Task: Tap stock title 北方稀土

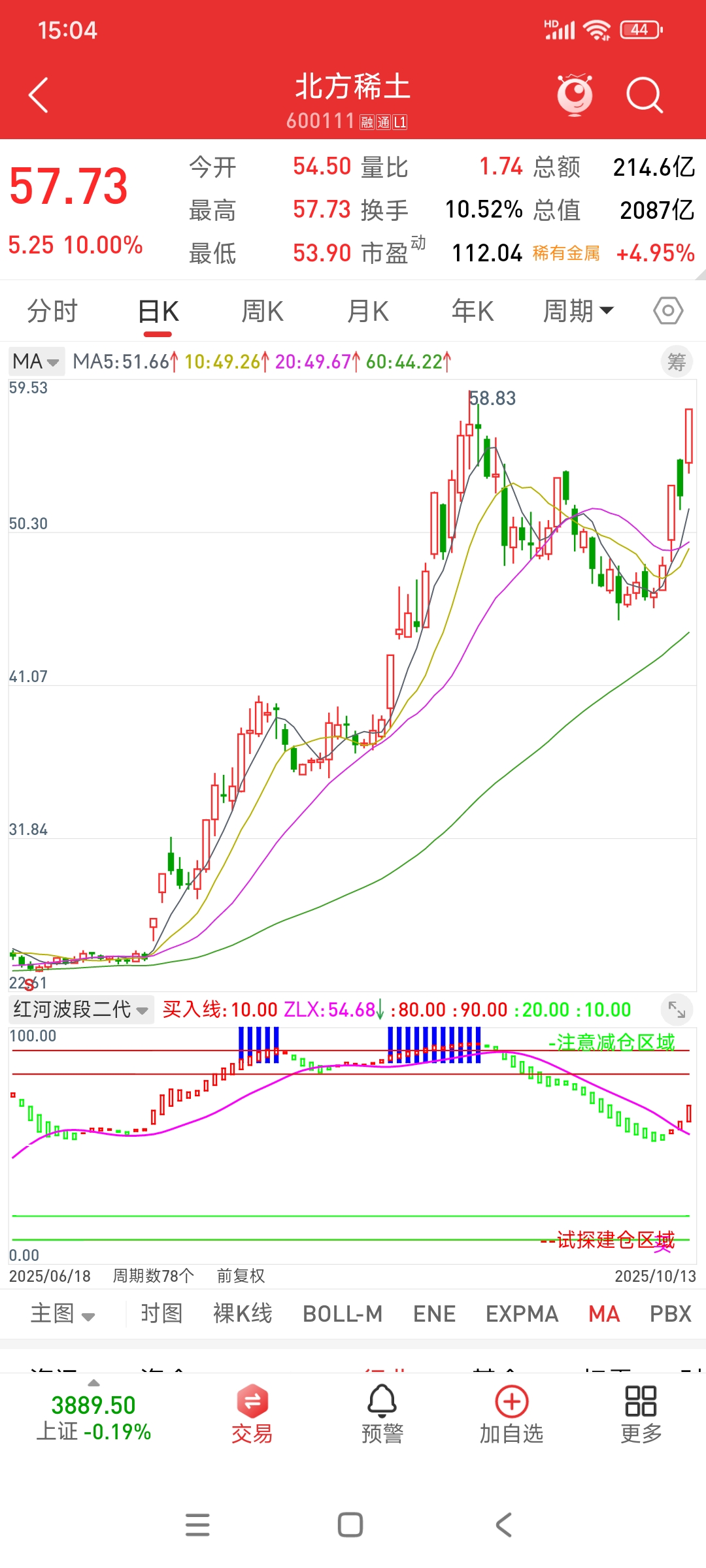Action: click(353, 86)
